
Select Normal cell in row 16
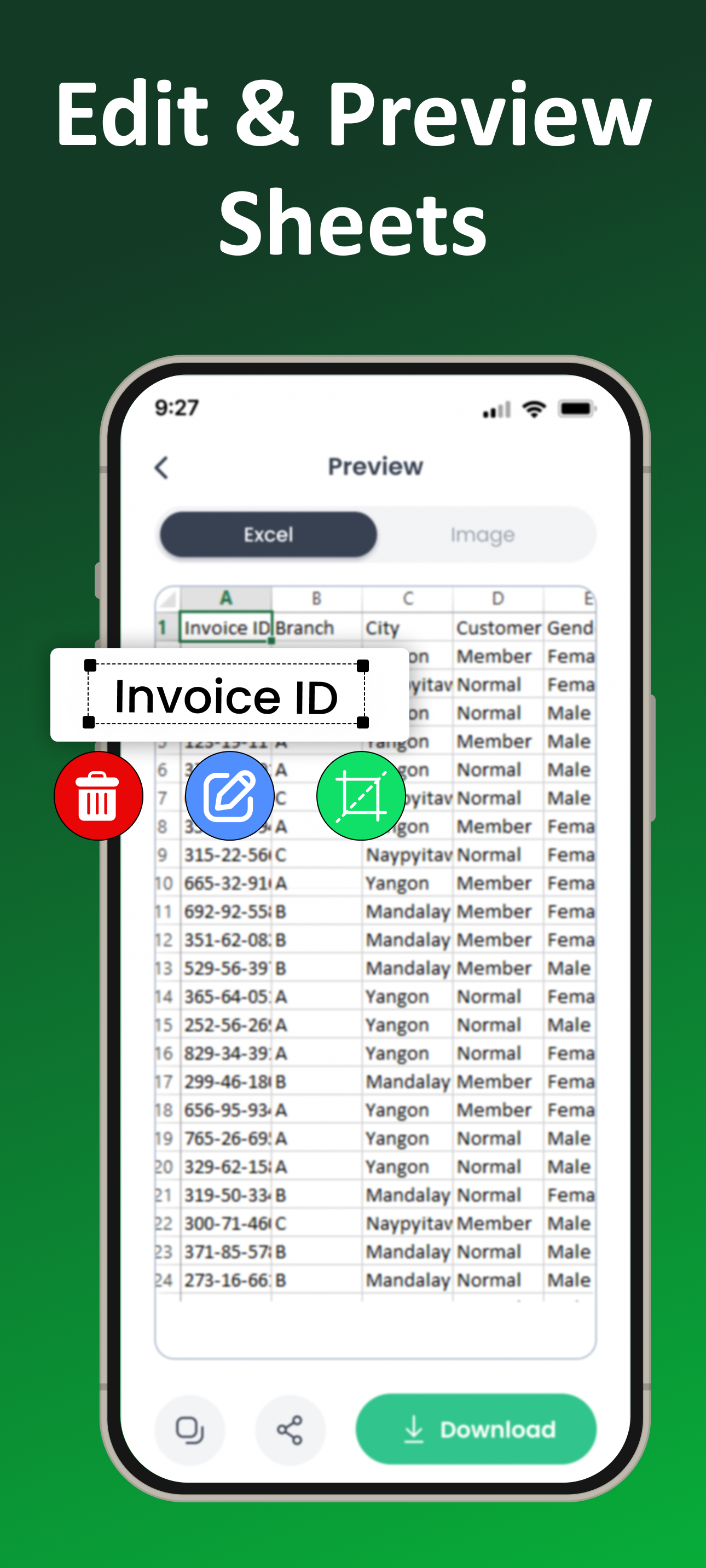[498, 1053]
